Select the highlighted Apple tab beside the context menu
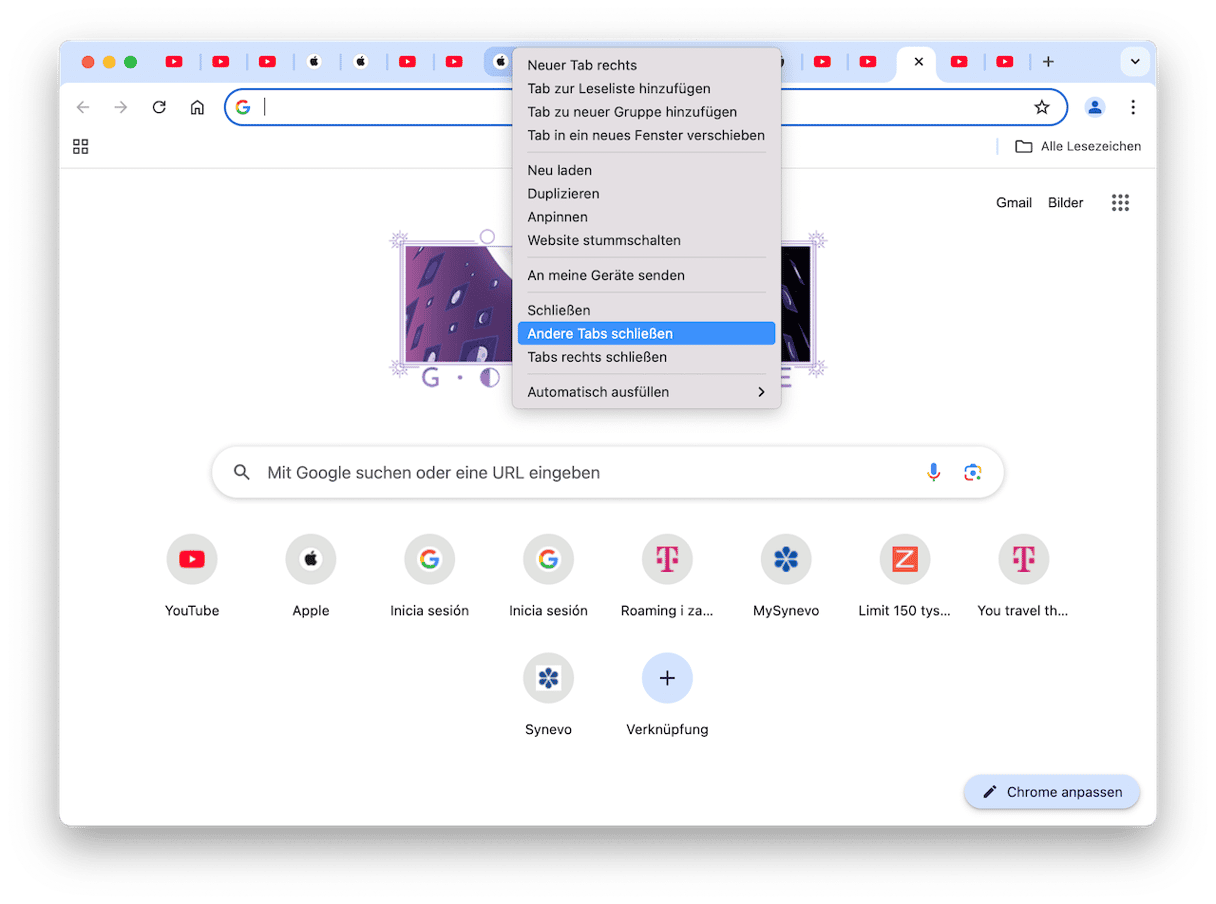Image resolution: width=1216 pixels, height=904 pixels. [500, 62]
